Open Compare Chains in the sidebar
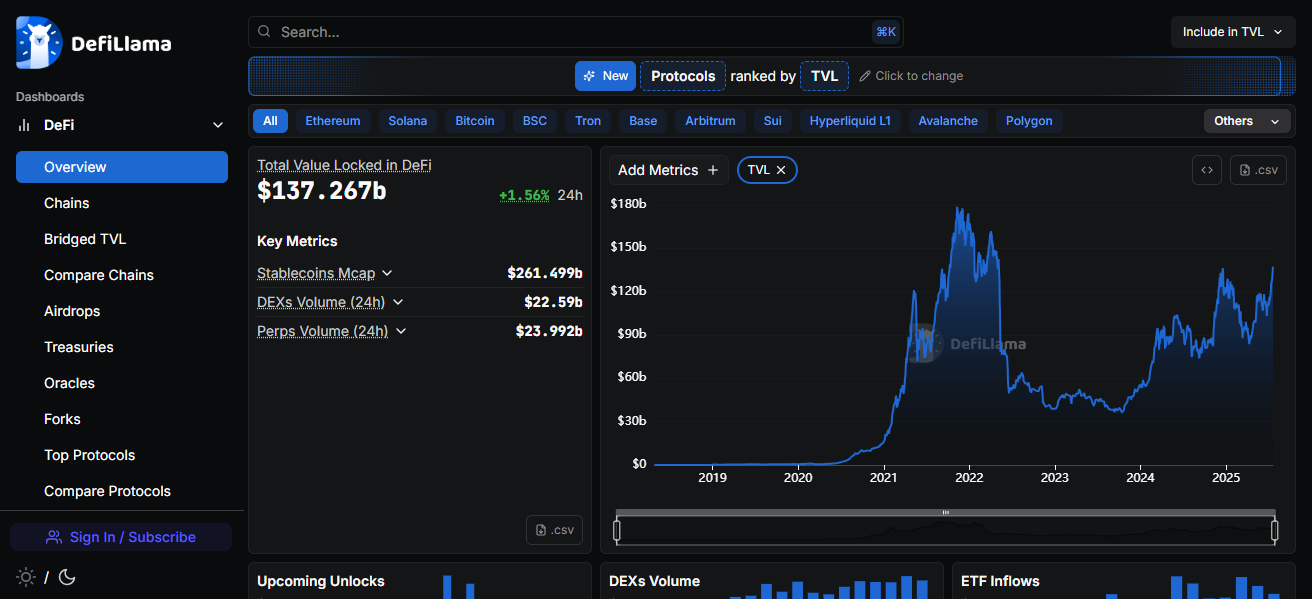1312x599 pixels. tap(122, 275)
